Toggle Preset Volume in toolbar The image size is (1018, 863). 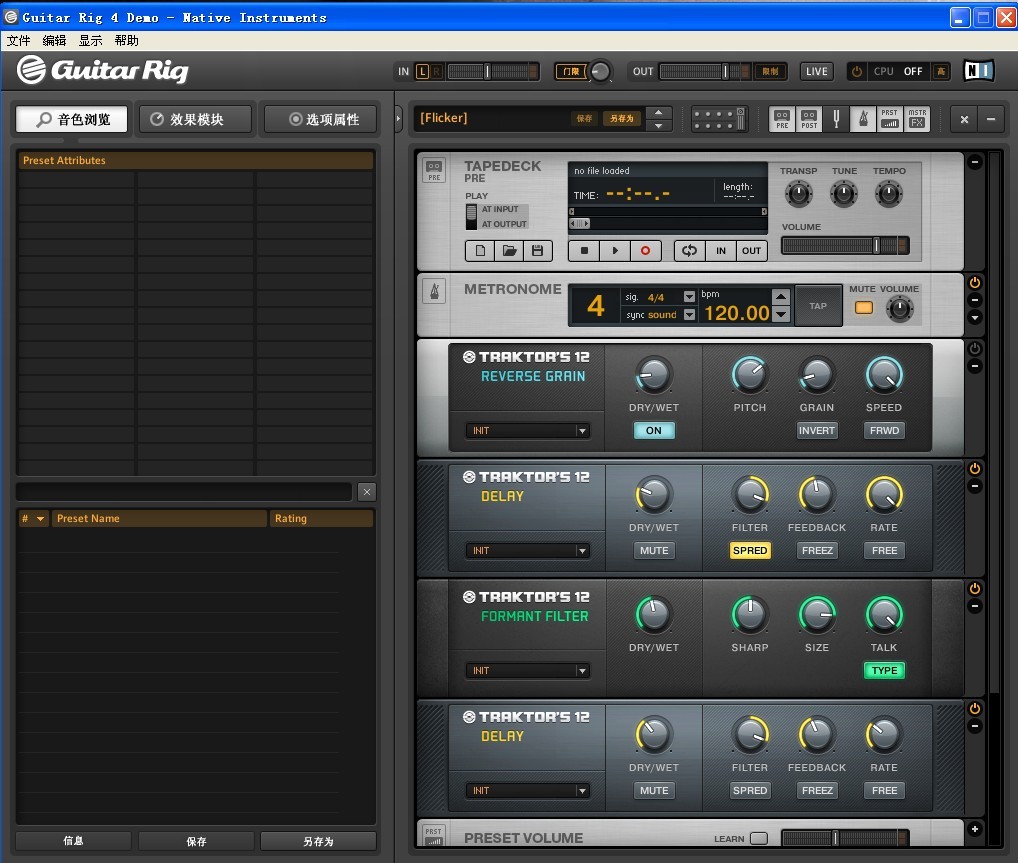point(890,119)
